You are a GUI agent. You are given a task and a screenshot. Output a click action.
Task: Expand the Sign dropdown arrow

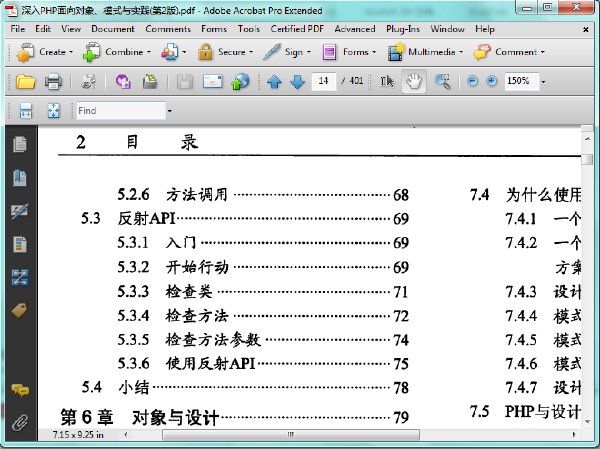tap(309, 52)
